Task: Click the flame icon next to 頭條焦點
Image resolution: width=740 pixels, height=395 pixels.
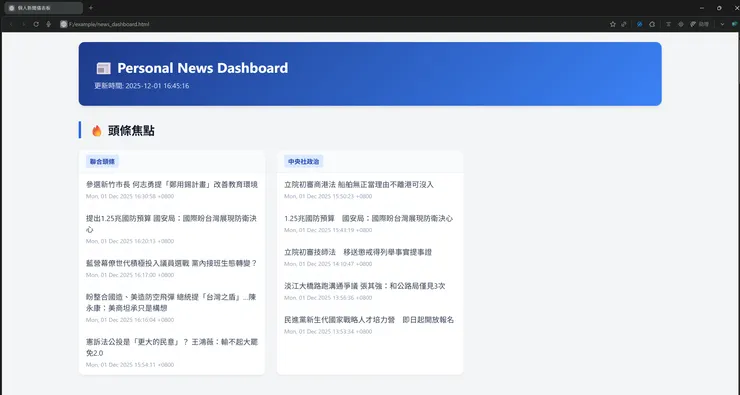Action: [x=97, y=131]
